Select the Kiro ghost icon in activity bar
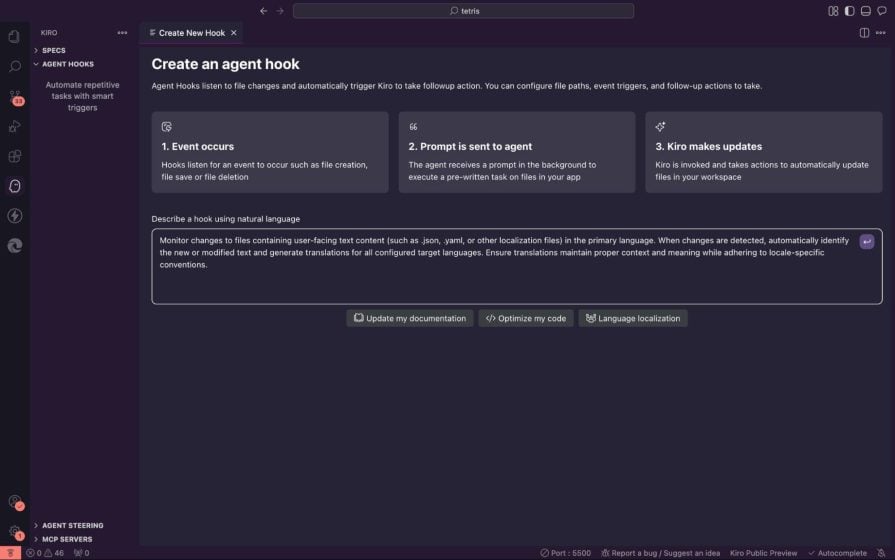The width and height of the screenshot is (895, 560). coord(14,186)
